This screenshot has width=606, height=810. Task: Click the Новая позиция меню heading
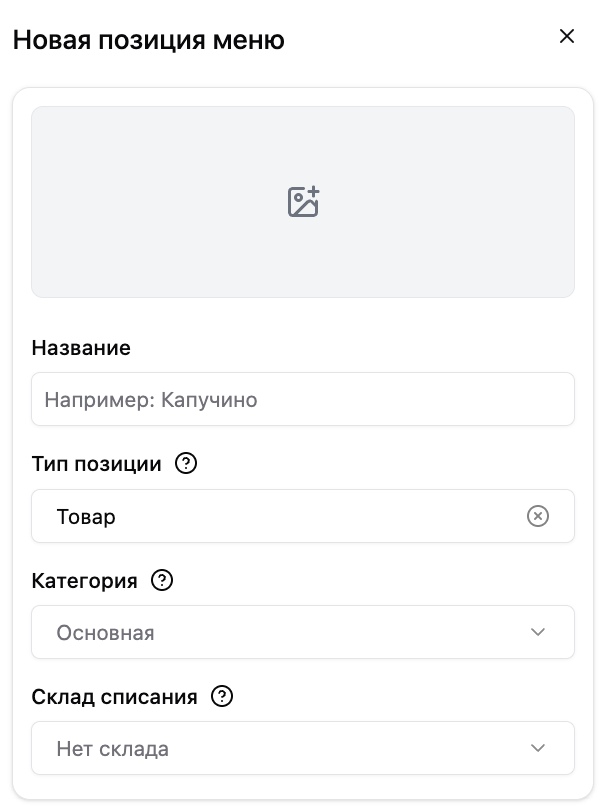(x=149, y=40)
